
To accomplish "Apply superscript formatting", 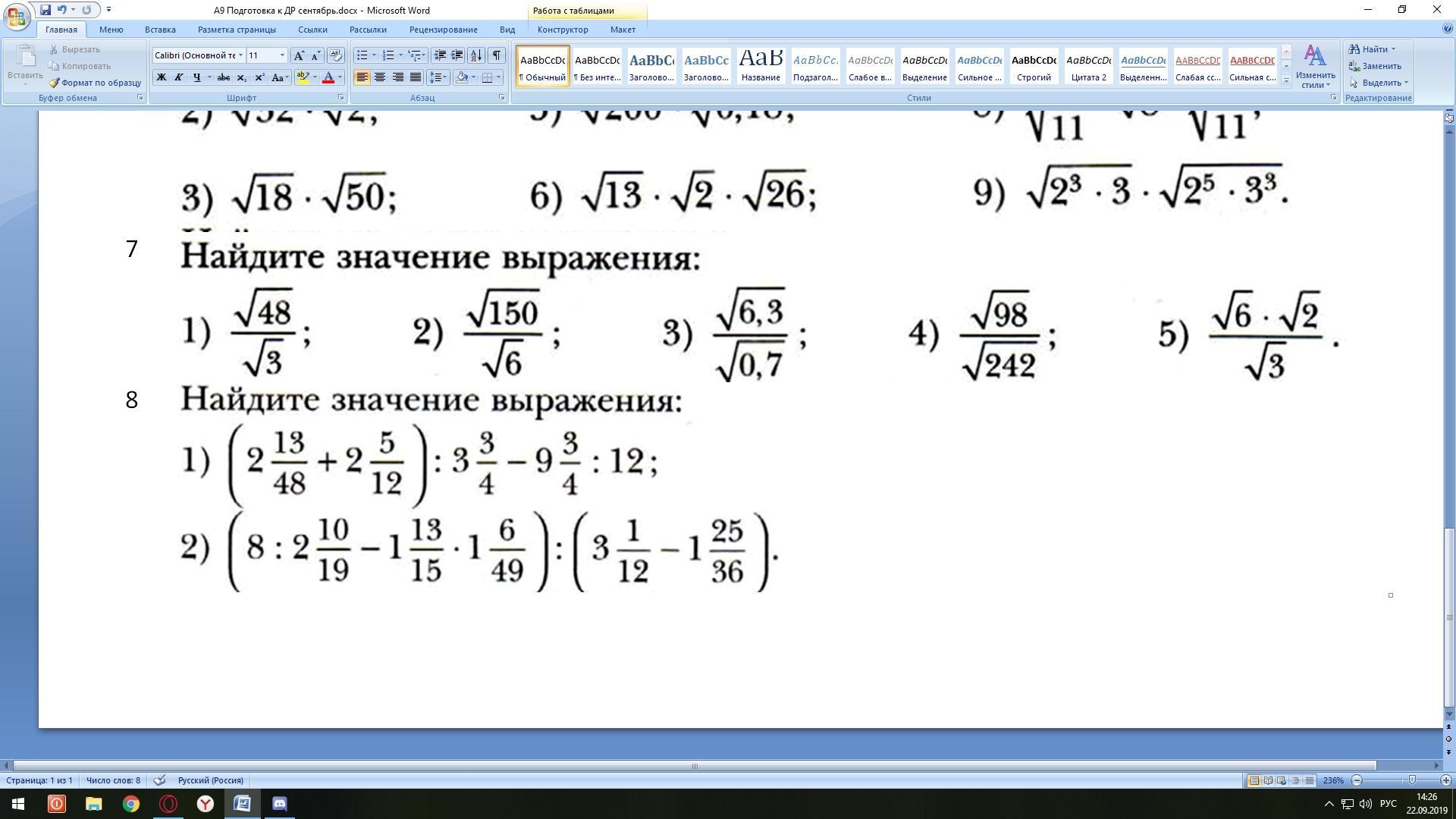I will coord(259,77).
